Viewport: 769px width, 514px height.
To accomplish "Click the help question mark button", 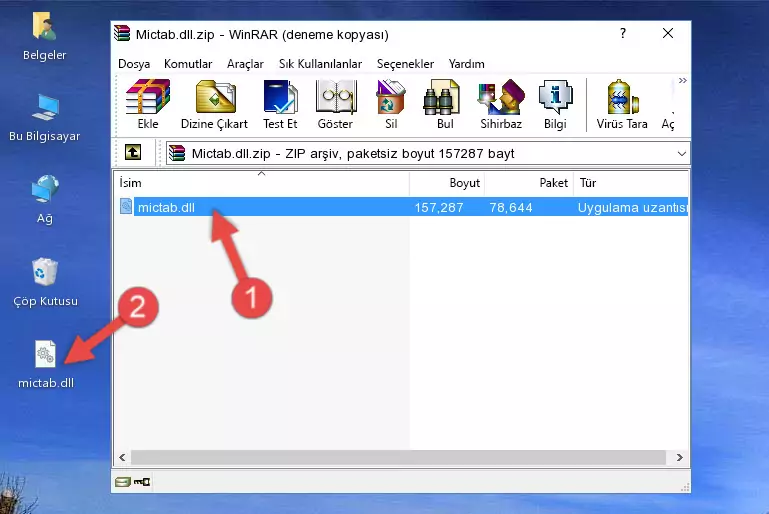I will click(622, 33).
